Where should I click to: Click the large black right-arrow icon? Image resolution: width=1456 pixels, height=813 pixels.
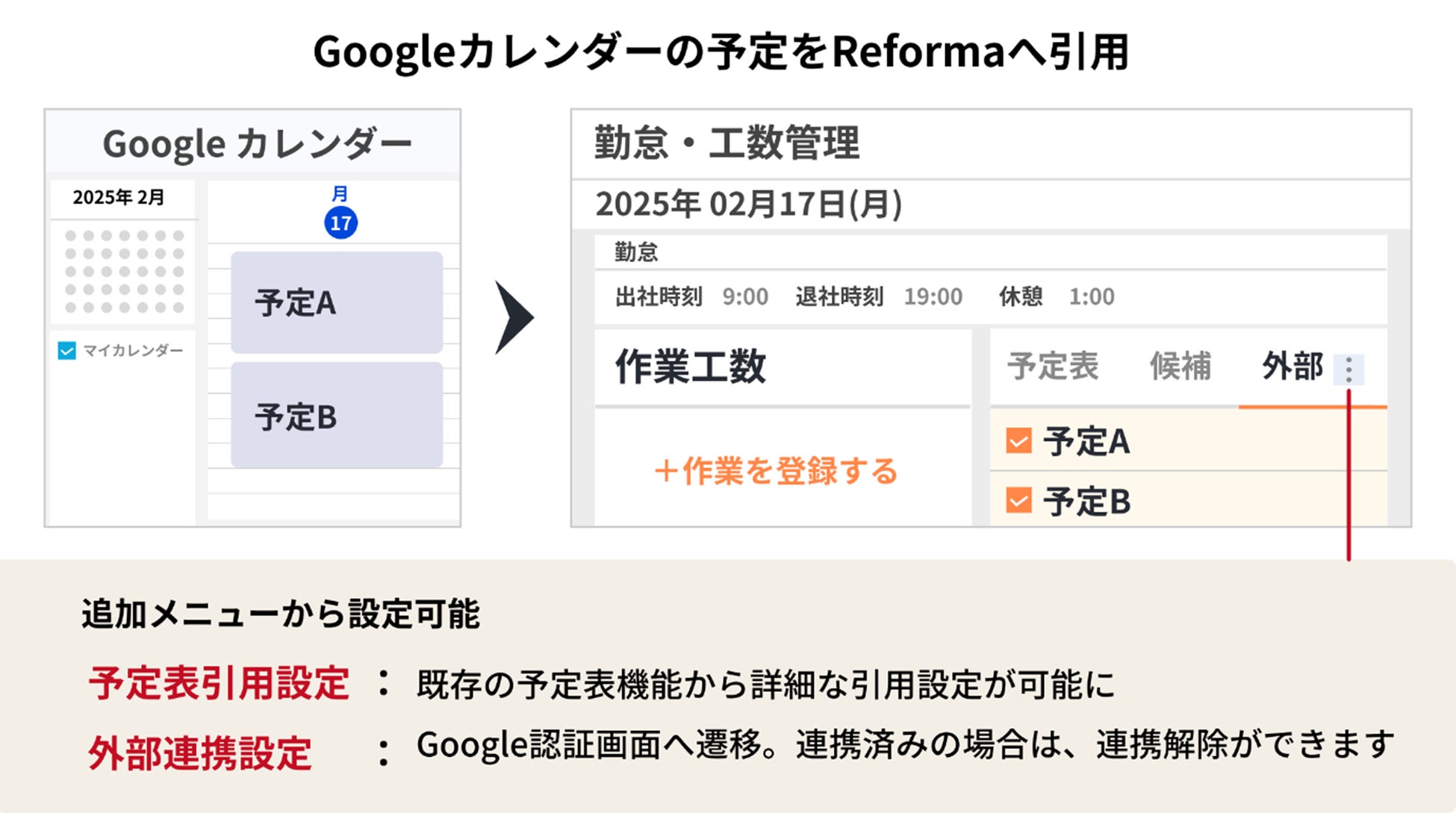[514, 317]
